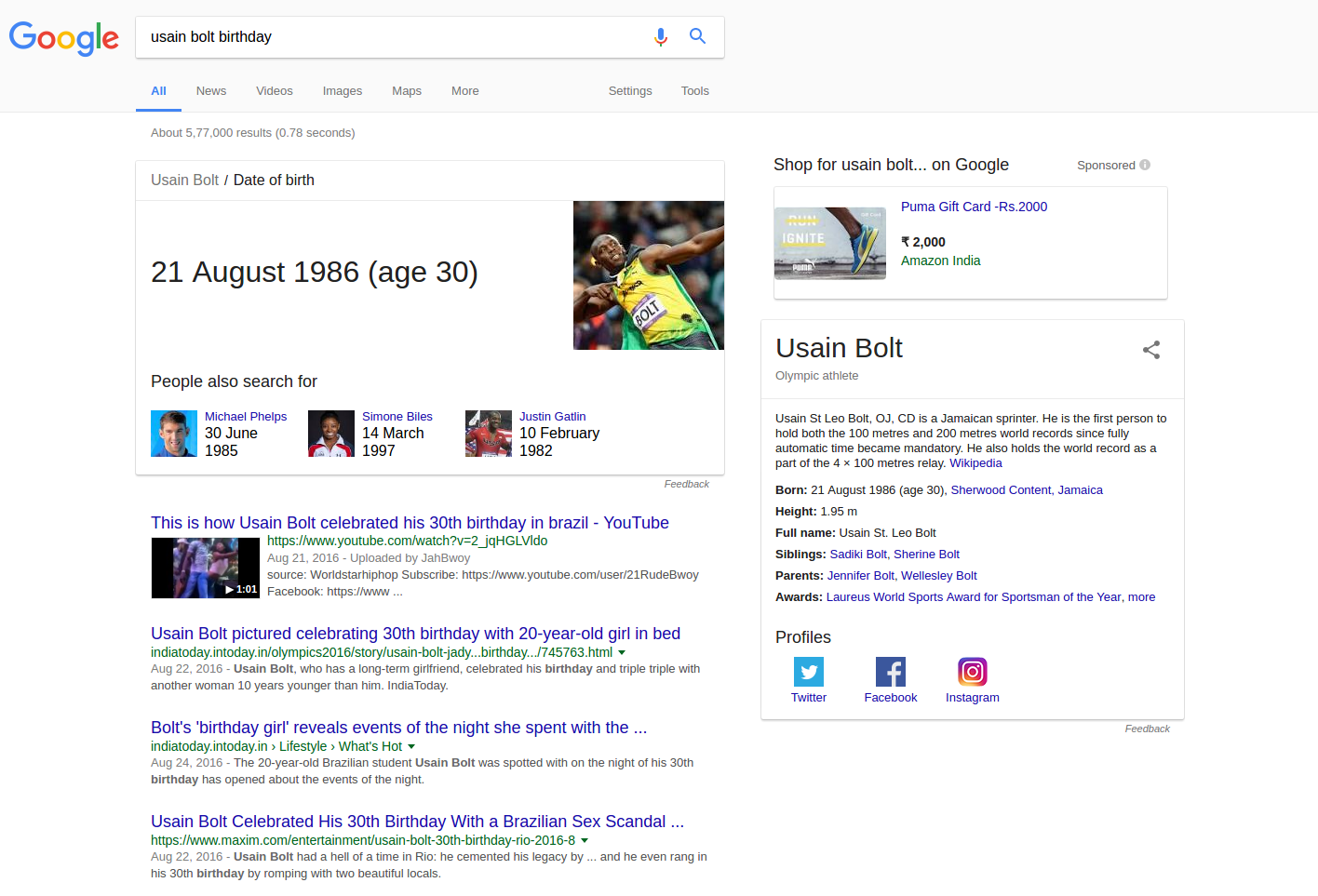The image size is (1318, 896).
Task: Click the Usain Bolt celebration photo
Action: (649, 275)
